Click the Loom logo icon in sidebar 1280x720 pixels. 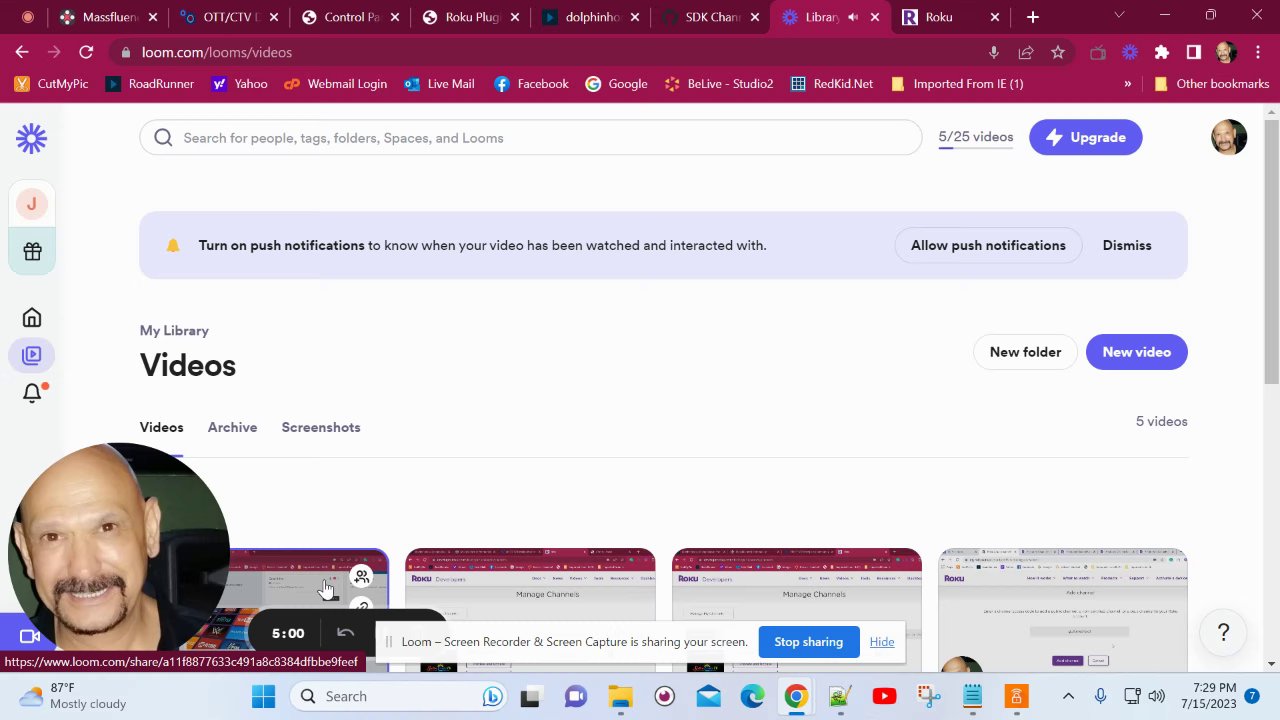[x=32, y=139]
